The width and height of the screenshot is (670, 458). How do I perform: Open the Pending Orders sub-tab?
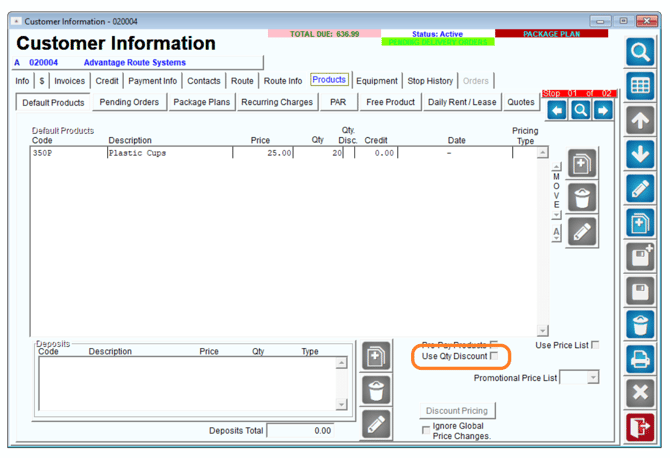coord(129,102)
